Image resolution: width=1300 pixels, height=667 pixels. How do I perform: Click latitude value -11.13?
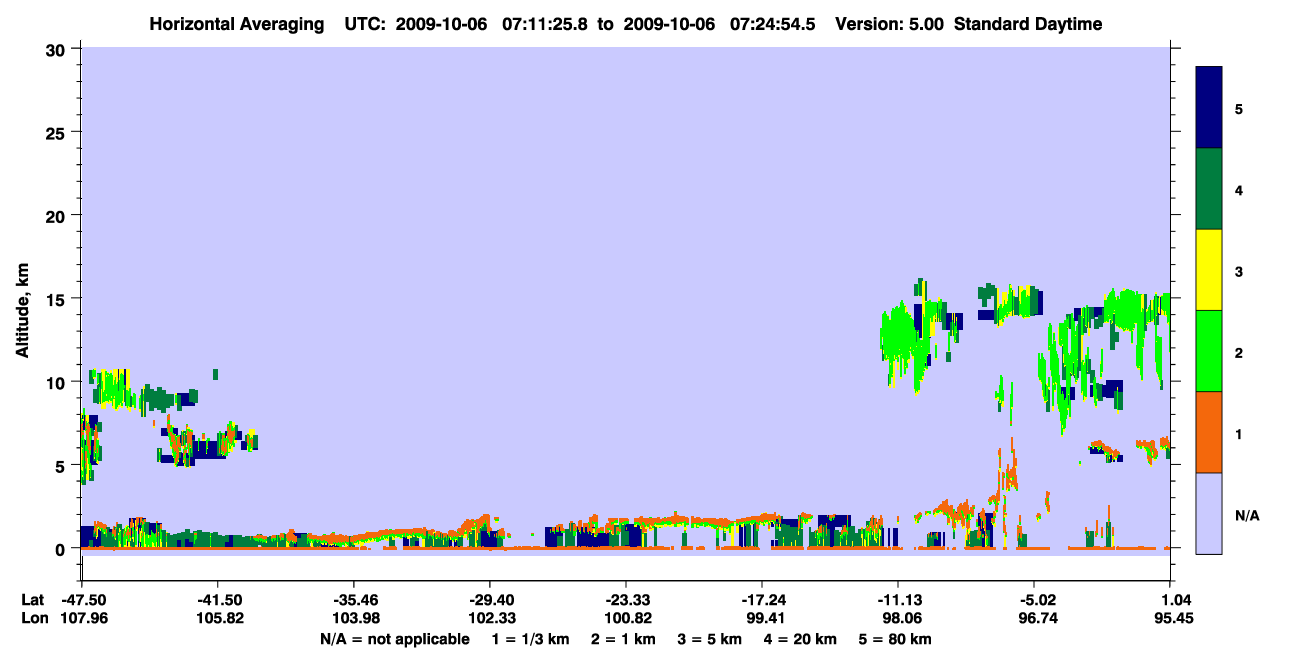(898, 600)
